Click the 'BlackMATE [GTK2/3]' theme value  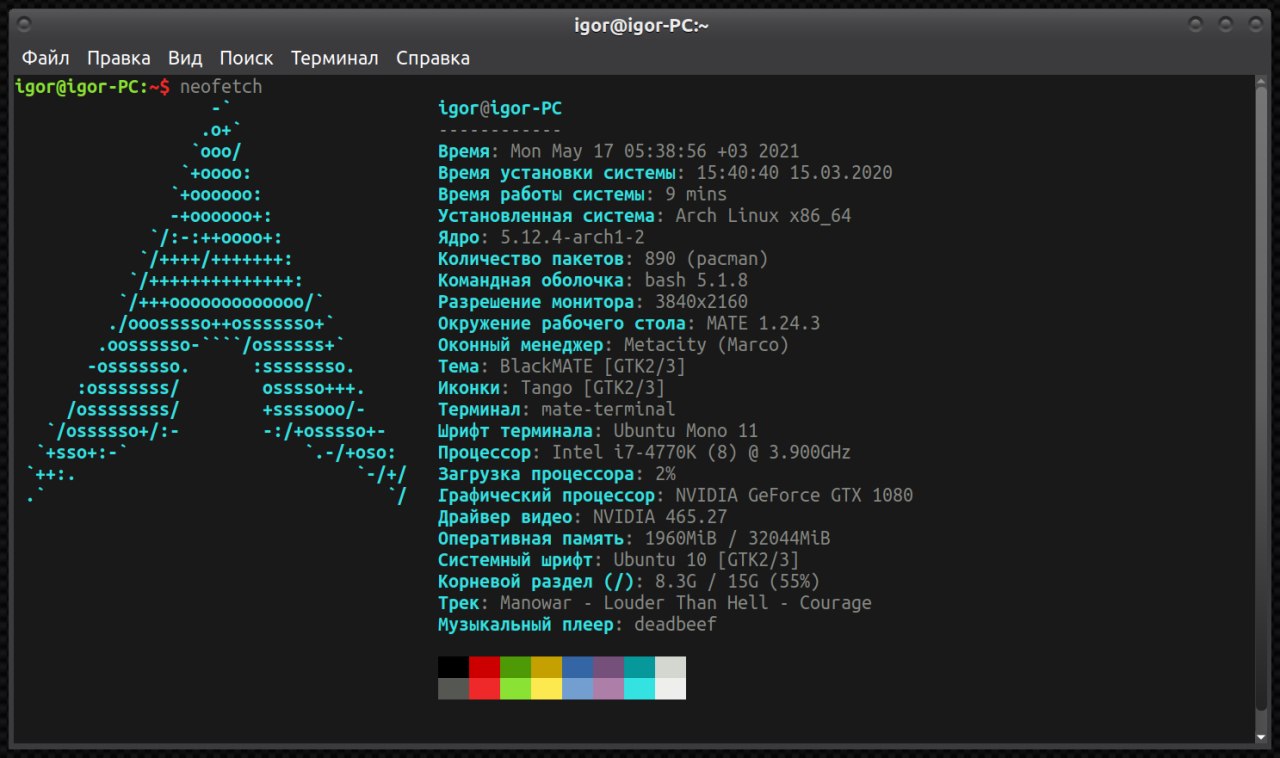(593, 366)
